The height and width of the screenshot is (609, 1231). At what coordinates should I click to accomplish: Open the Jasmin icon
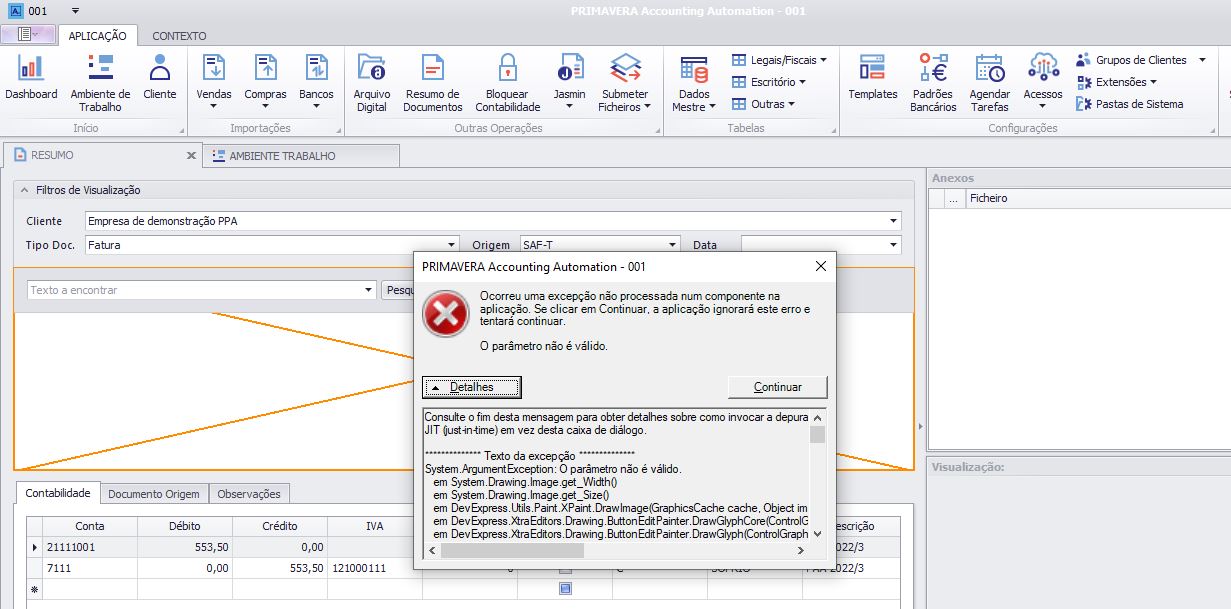pos(569,83)
